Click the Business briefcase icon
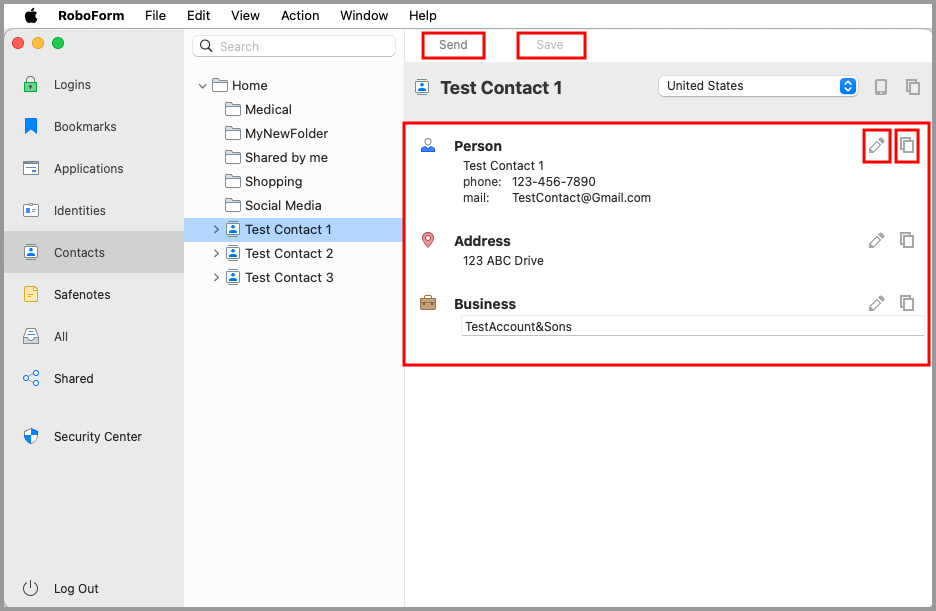 [x=428, y=303]
